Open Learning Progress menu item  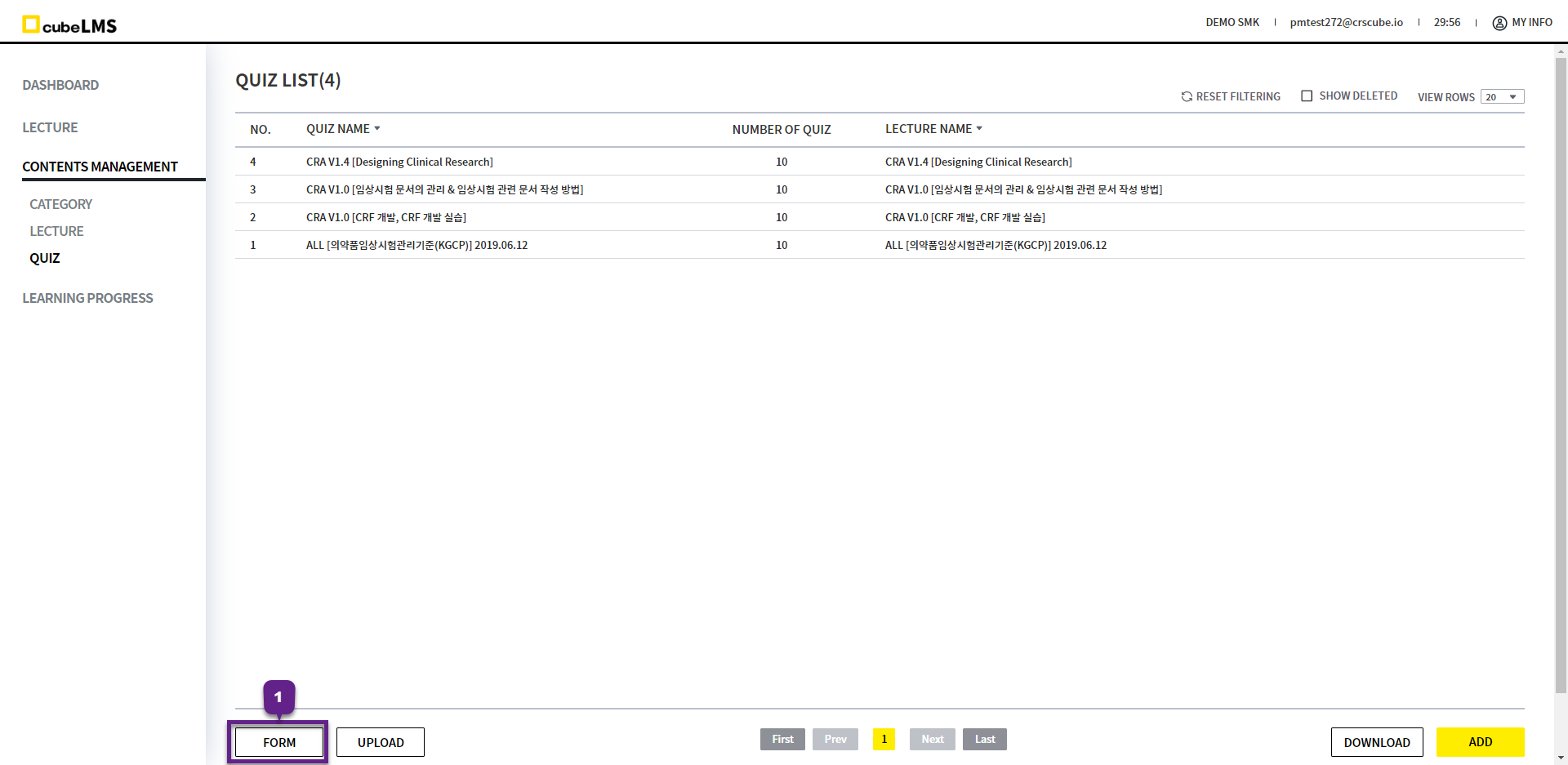coord(87,298)
